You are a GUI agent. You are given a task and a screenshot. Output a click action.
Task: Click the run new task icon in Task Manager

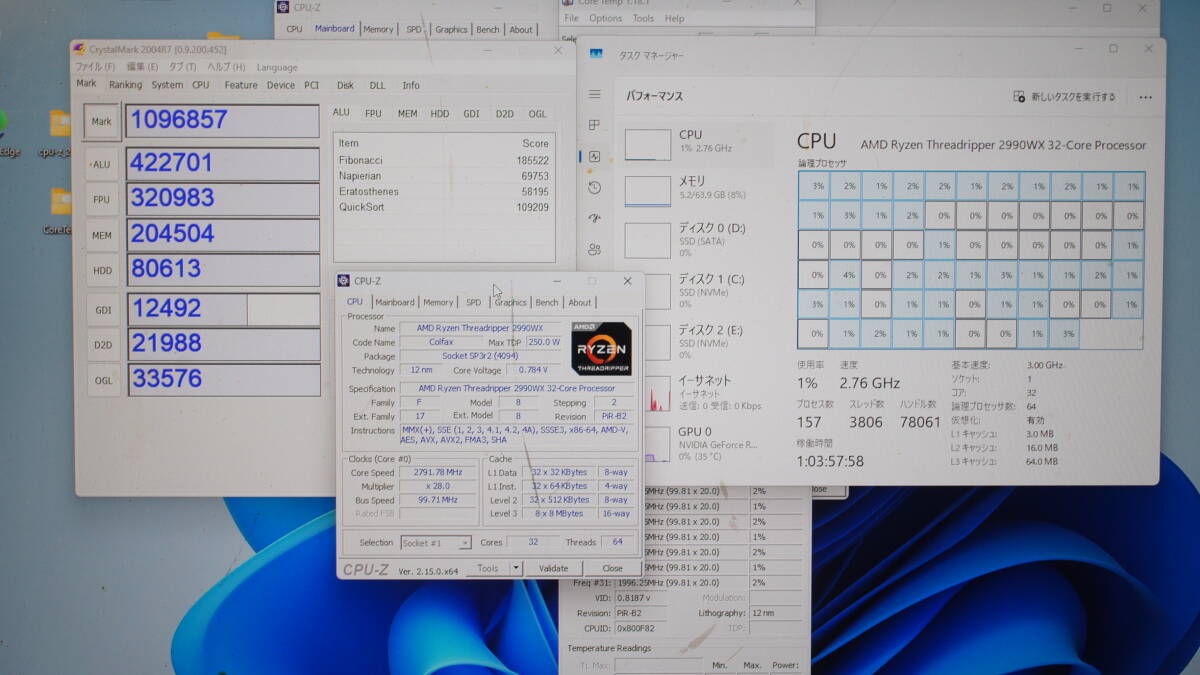[1019, 97]
